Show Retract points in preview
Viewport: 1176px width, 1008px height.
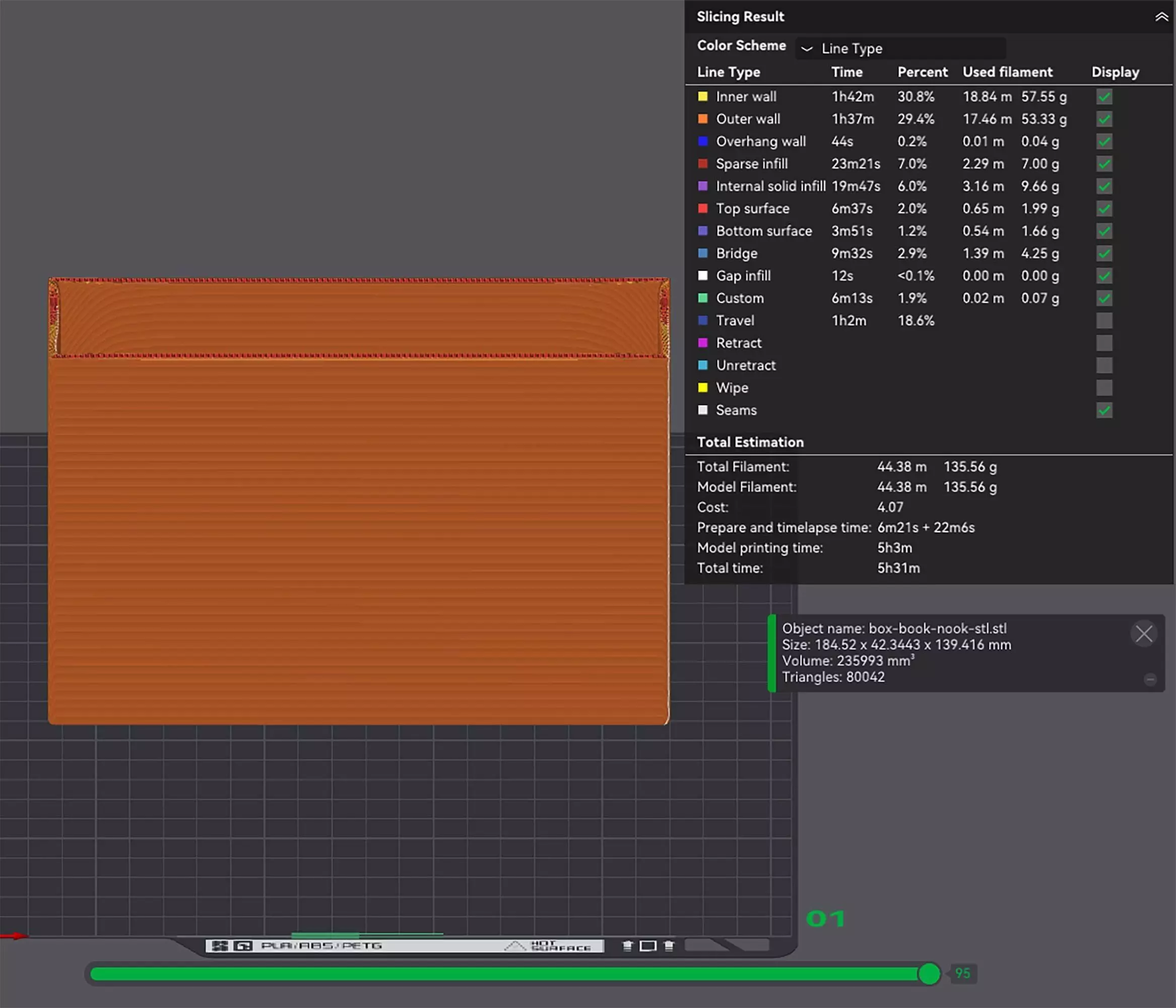pyautogui.click(x=1104, y=343)
